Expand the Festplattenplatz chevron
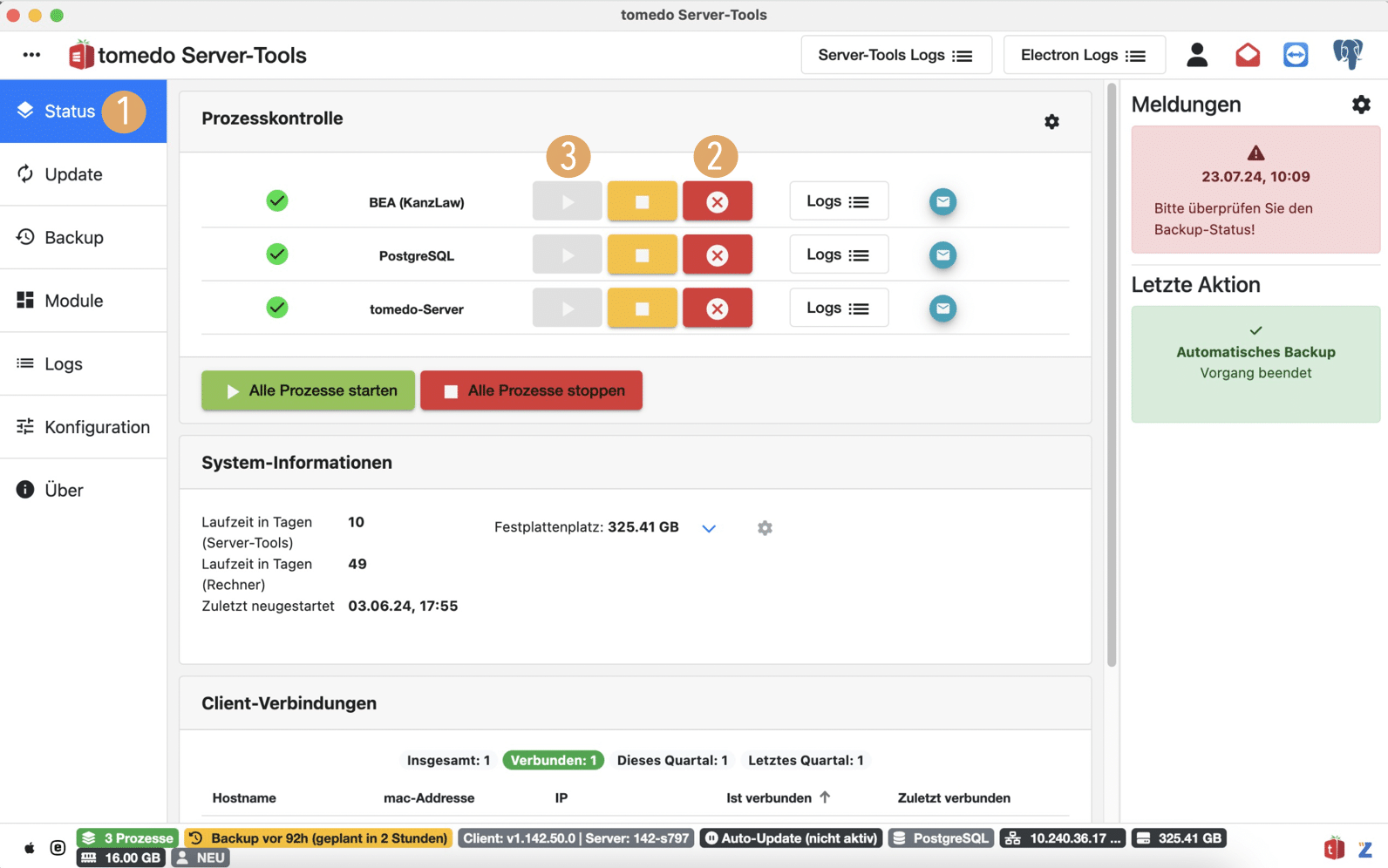1388x868 pixels. [709, 528]
